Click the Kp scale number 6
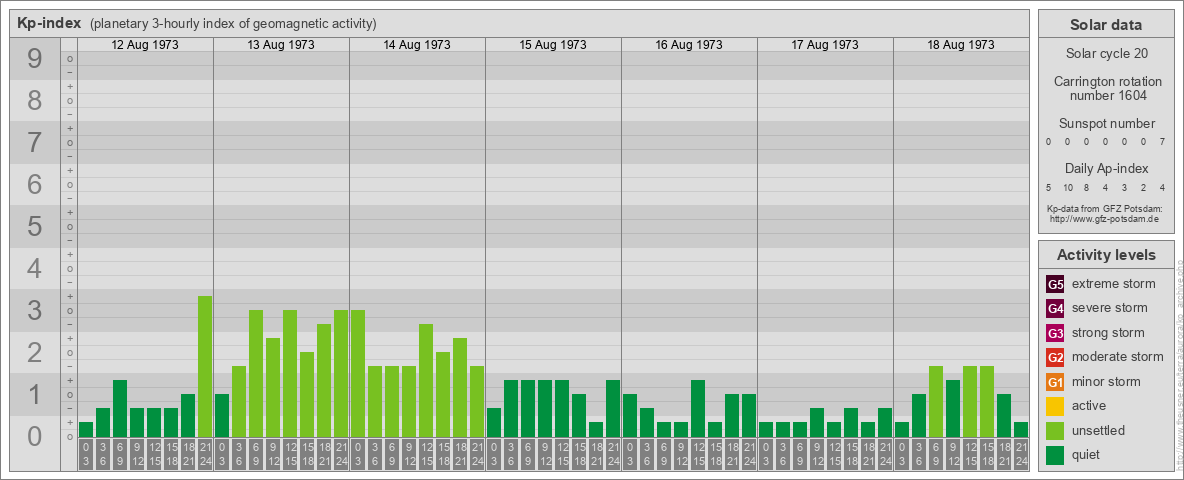The image size is (1184, 480). (x=35, y=184)
